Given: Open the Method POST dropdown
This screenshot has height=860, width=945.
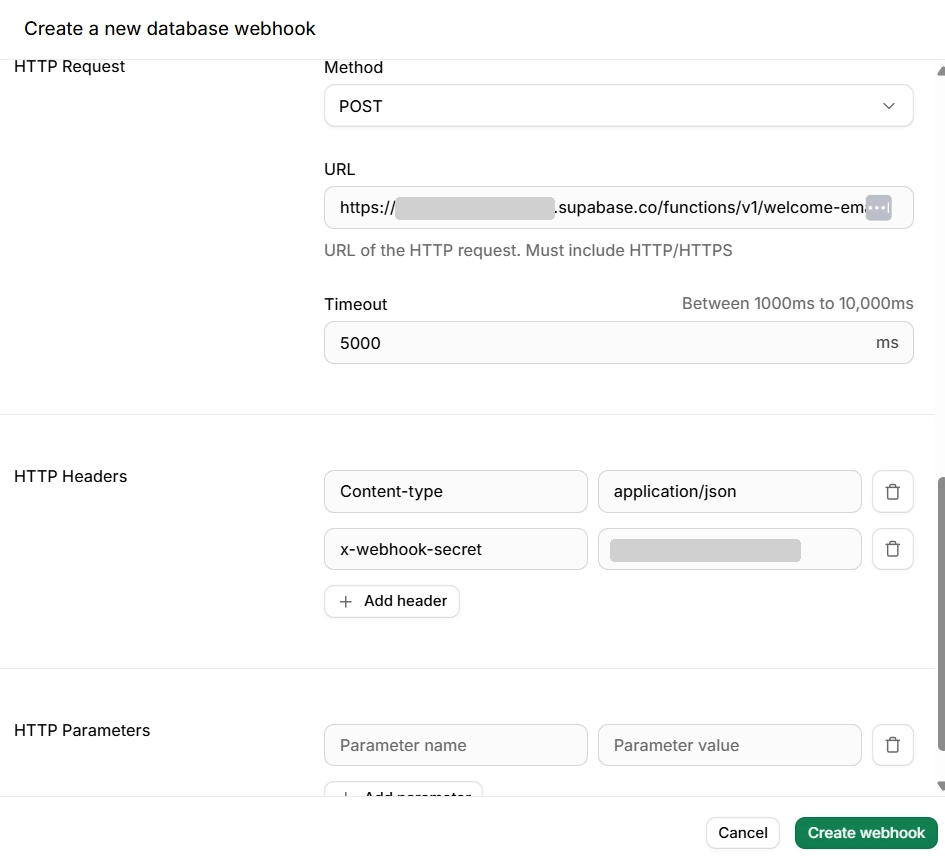Looking at the screenshot, I should pos(618,106).
